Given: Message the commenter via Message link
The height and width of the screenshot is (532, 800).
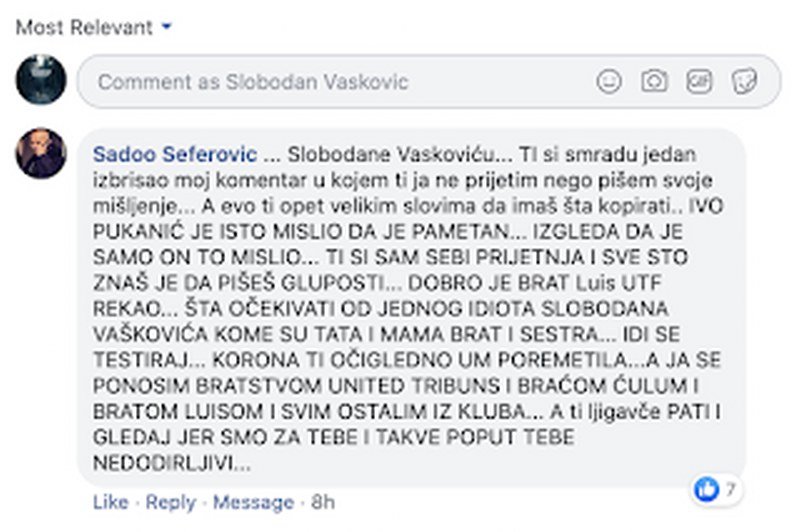Looking at the screenshot, I should (254, 502).
